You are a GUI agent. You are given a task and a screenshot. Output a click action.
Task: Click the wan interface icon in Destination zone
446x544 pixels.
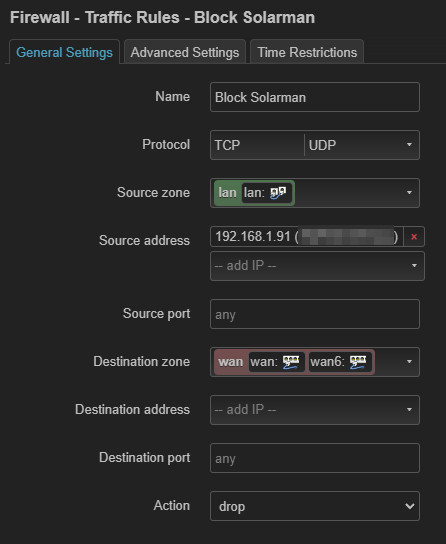click(x=291, y=362)
